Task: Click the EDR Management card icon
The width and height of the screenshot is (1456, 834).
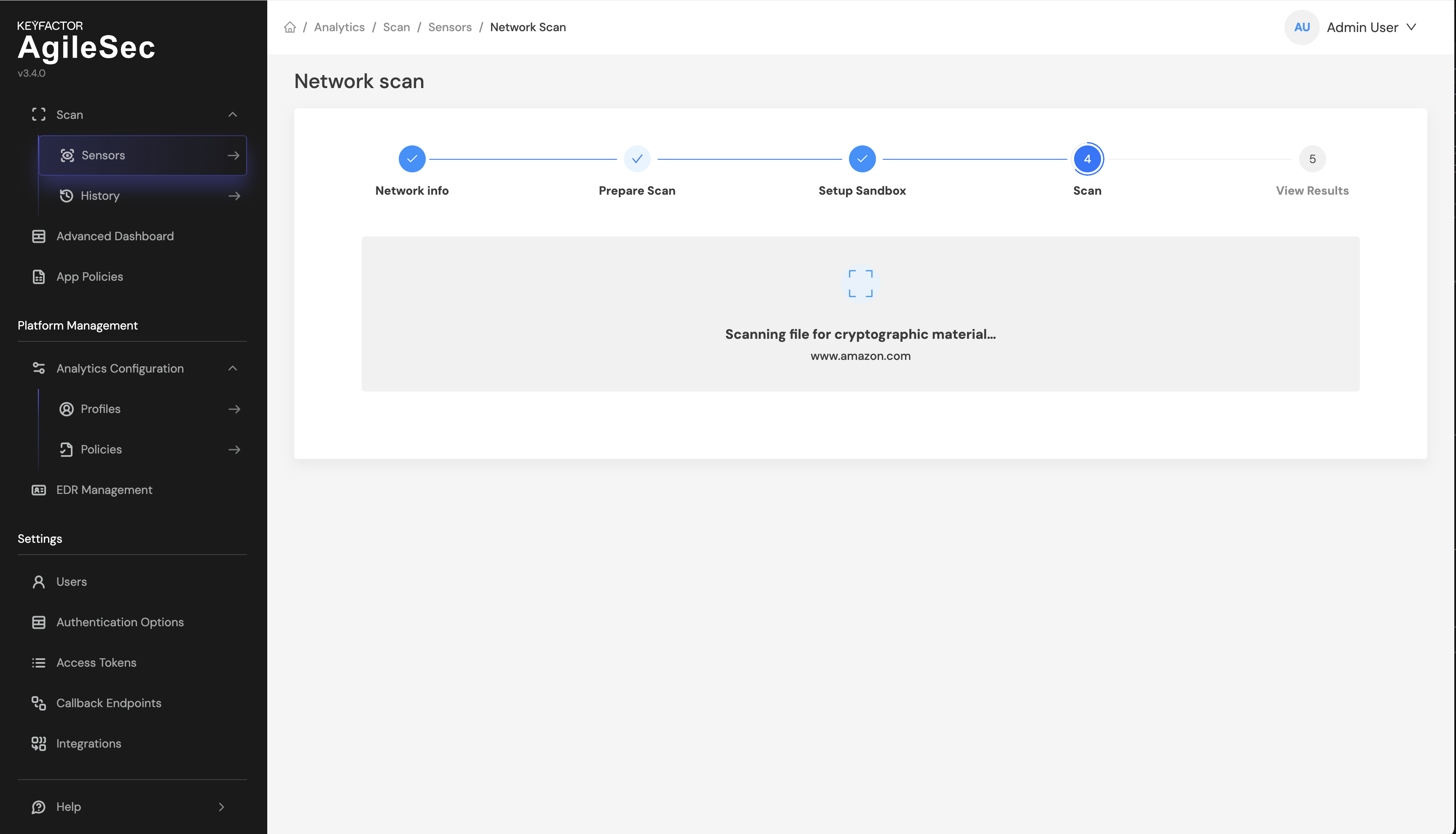Action: point(38,490)
